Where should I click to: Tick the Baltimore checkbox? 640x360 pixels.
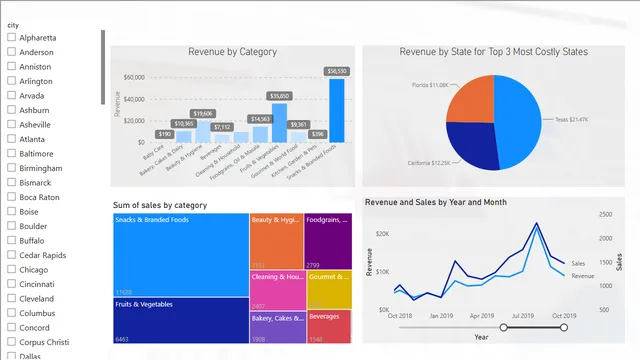pyautogui.click(x=11, y=153)
